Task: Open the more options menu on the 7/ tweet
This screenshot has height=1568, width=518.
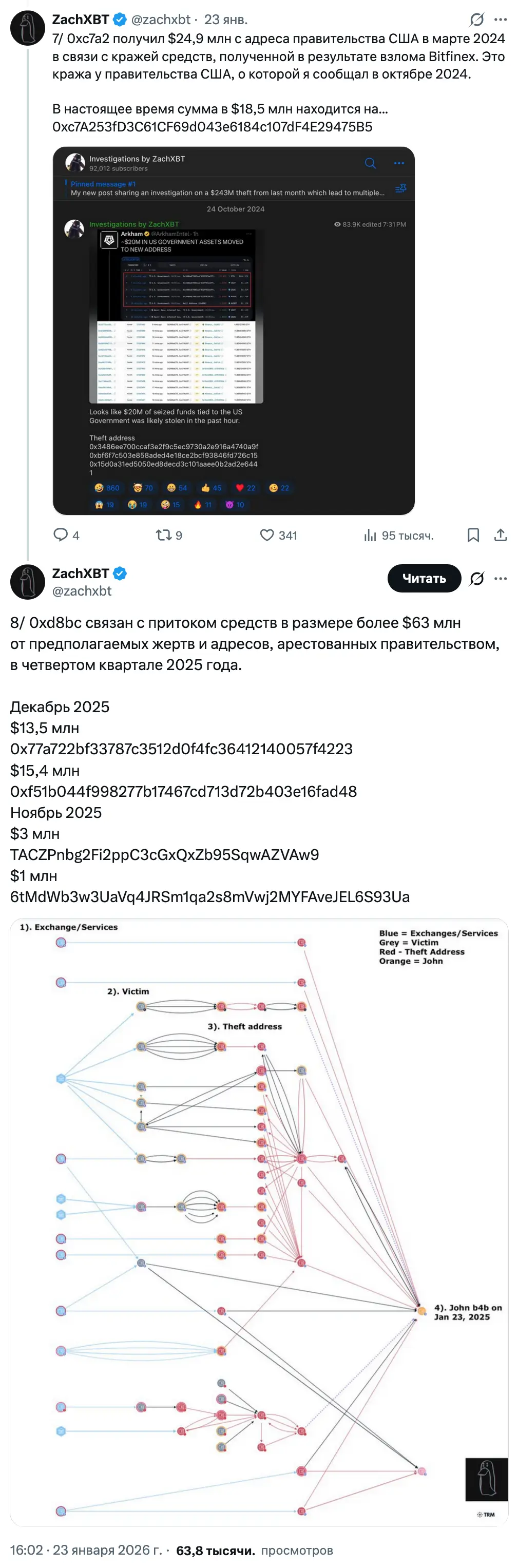Action: [x=501, y=20]
